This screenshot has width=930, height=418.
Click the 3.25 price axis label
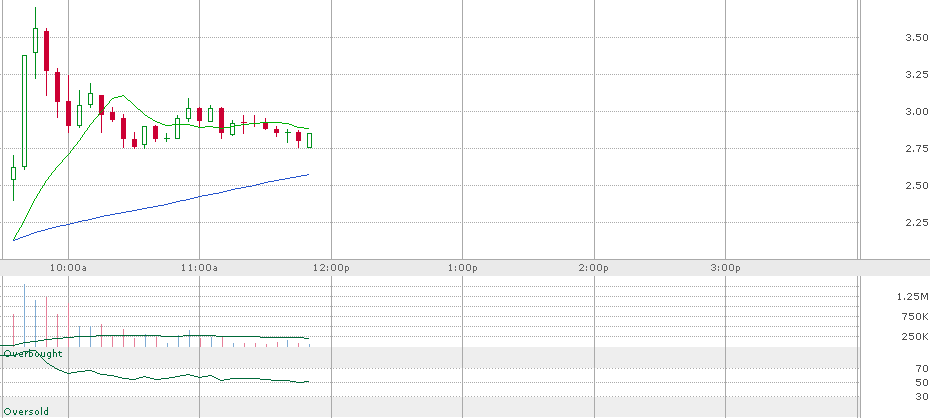click(916, 75)
